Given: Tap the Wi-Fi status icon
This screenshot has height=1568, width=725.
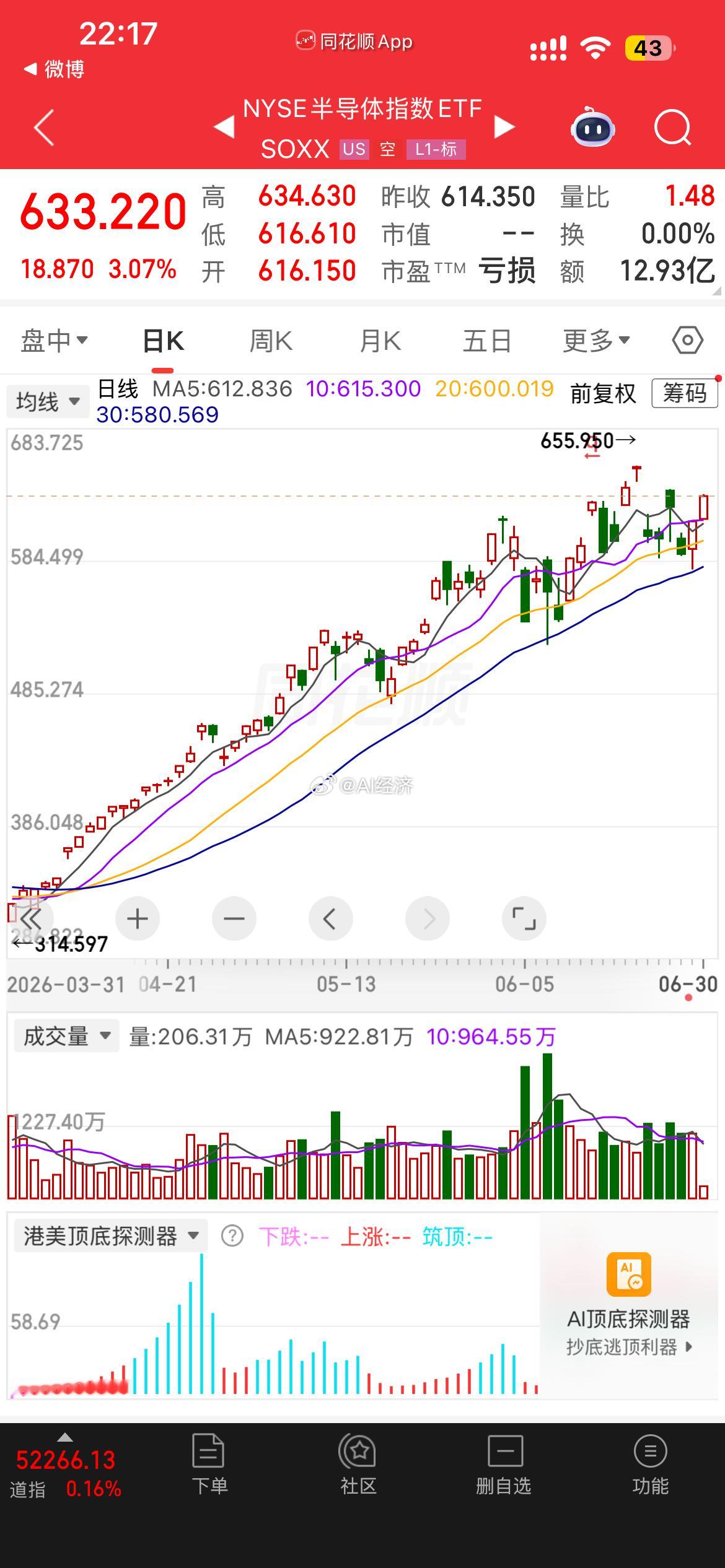Looking at the screenshot, I should pyautogui.click(x=595, y=48).
